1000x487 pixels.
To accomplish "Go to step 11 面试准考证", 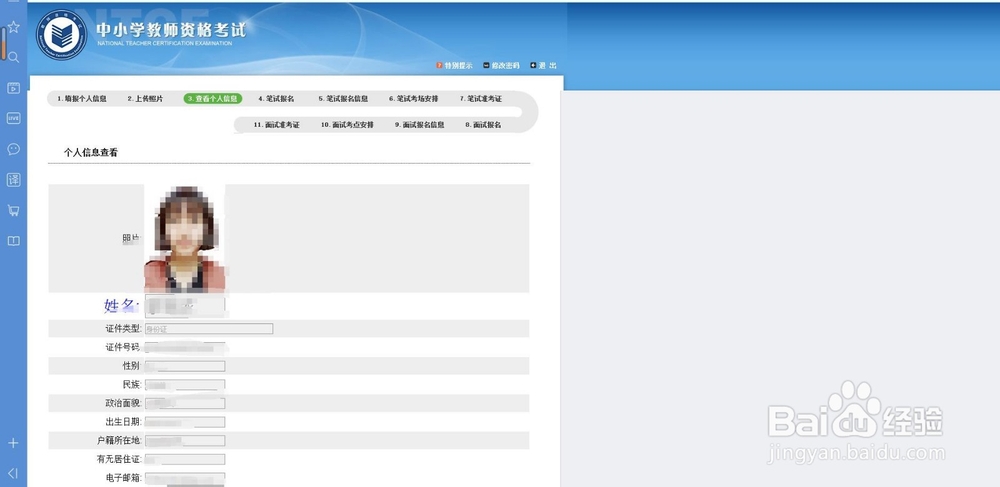I will [276, 125].
